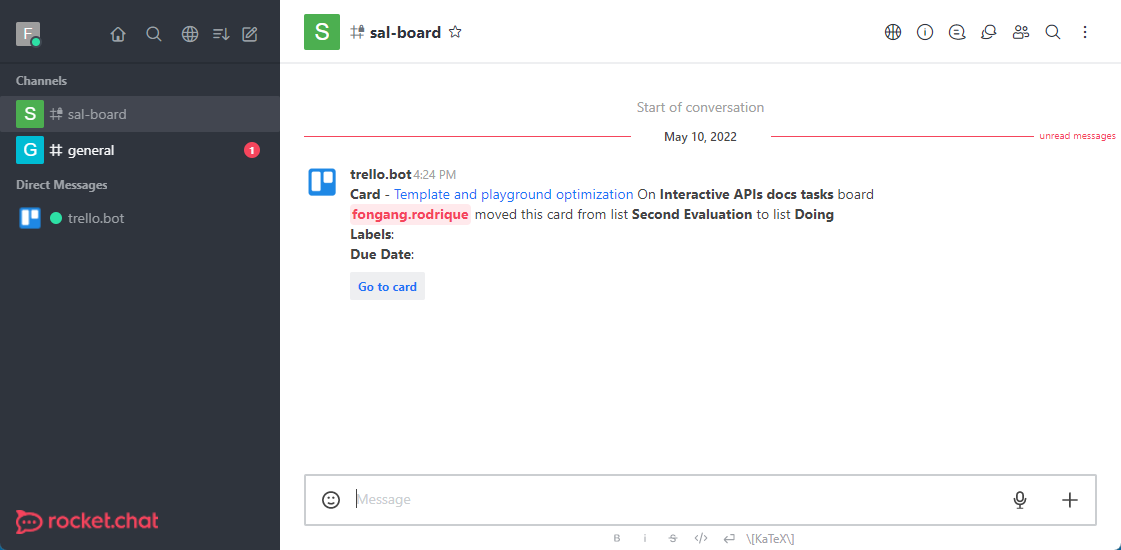1121x550 pixels.
Task: Select sal-board channel in sidebar
Action: coord(140,114)
